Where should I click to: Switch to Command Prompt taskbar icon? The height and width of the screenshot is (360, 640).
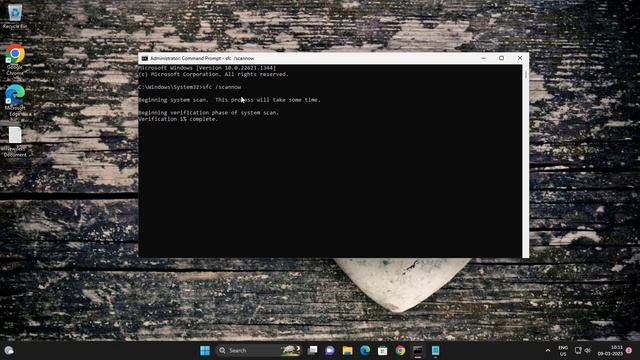coord(418,350)
